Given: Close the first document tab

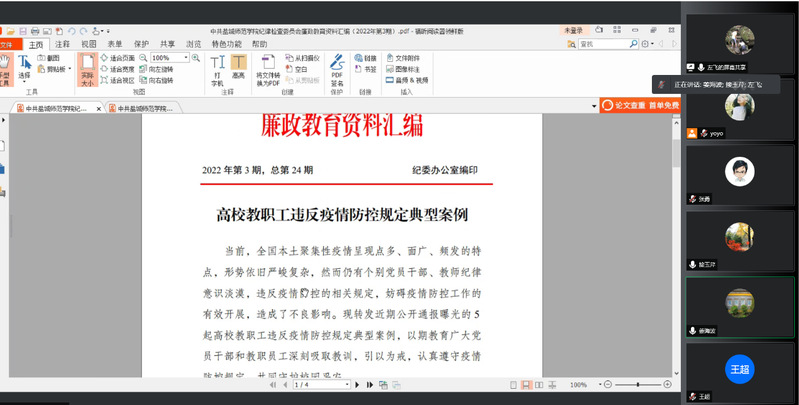Looking at the screenshot, I should 100,107.
